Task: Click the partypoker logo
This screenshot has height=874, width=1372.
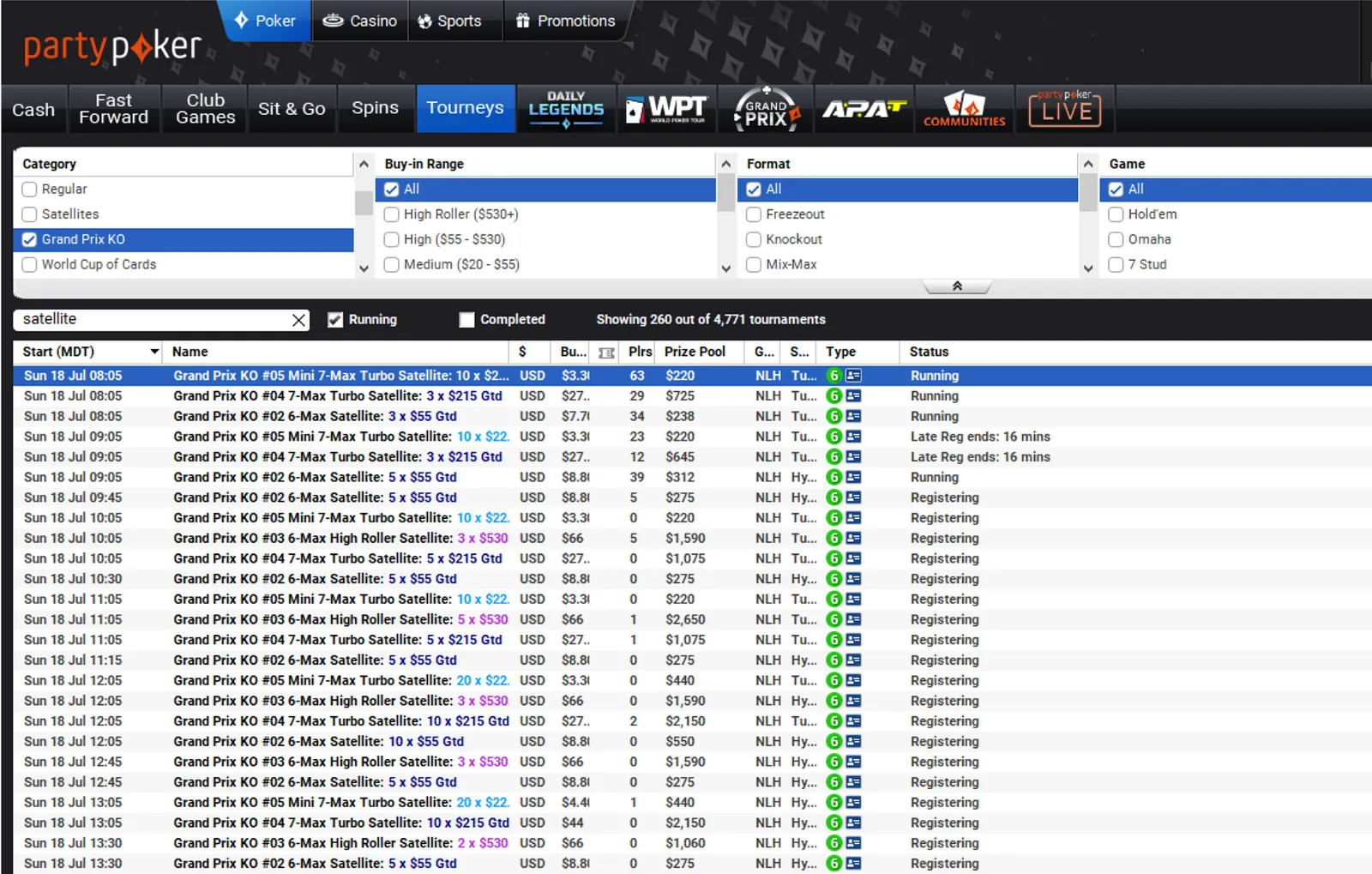Action: 112,47
